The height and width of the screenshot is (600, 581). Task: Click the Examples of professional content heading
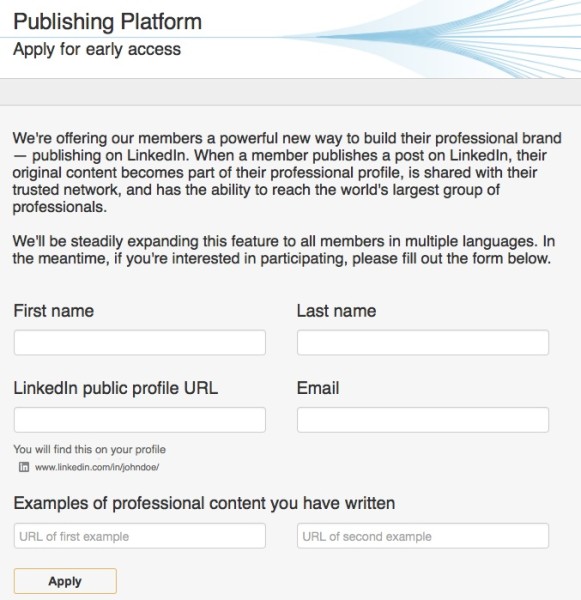(204, 503)
